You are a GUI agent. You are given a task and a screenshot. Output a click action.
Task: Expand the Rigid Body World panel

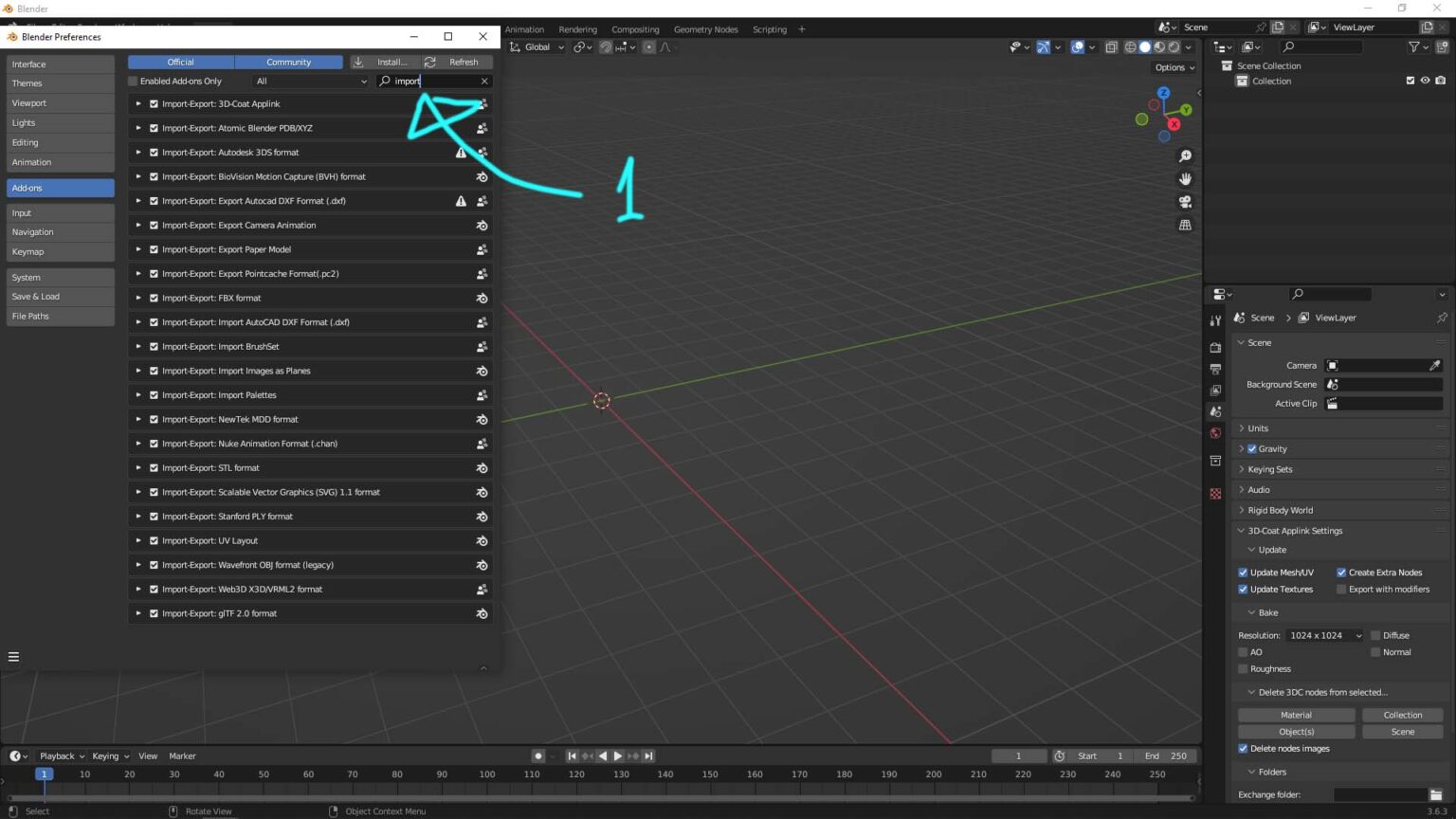(x=1339, y=510)
